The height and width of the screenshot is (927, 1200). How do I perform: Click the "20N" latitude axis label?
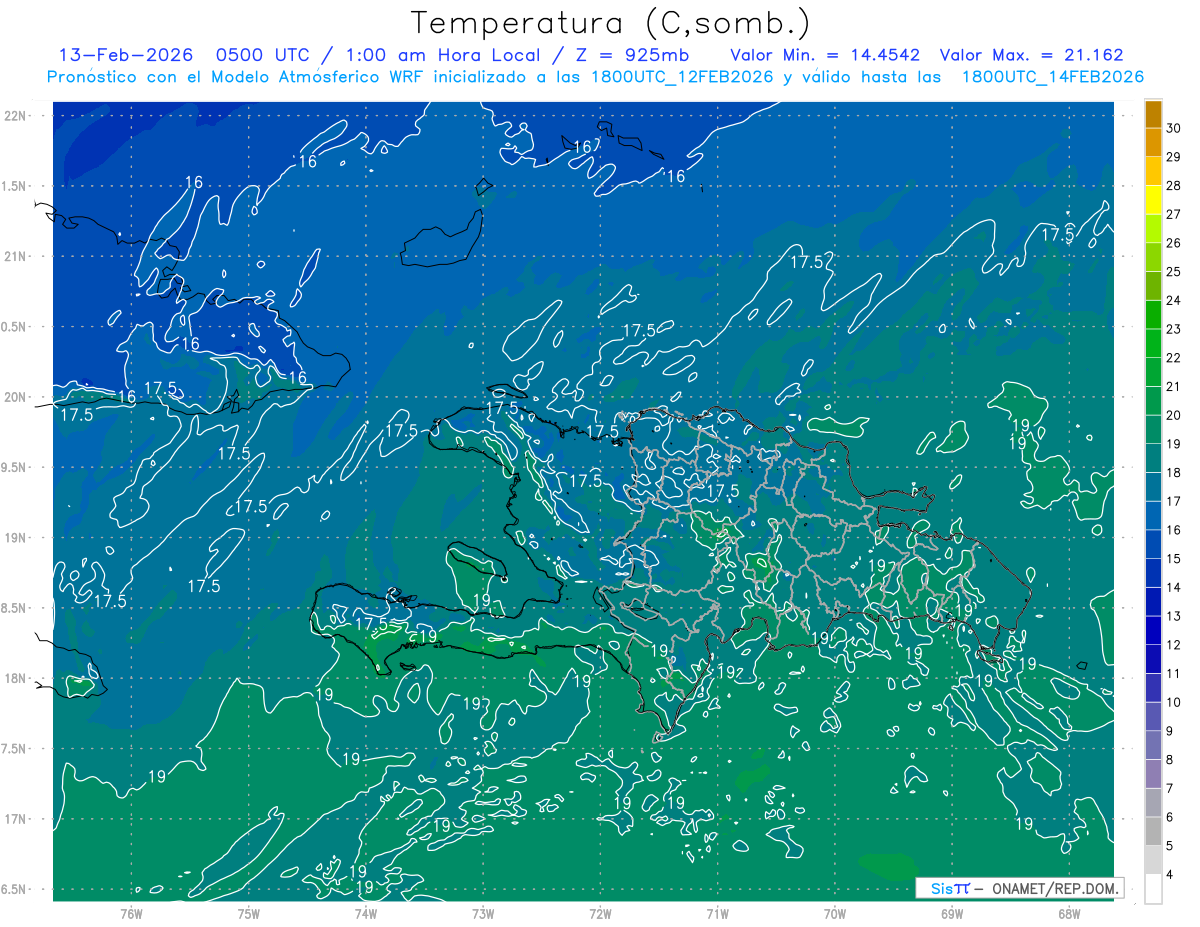click(16, 397)
